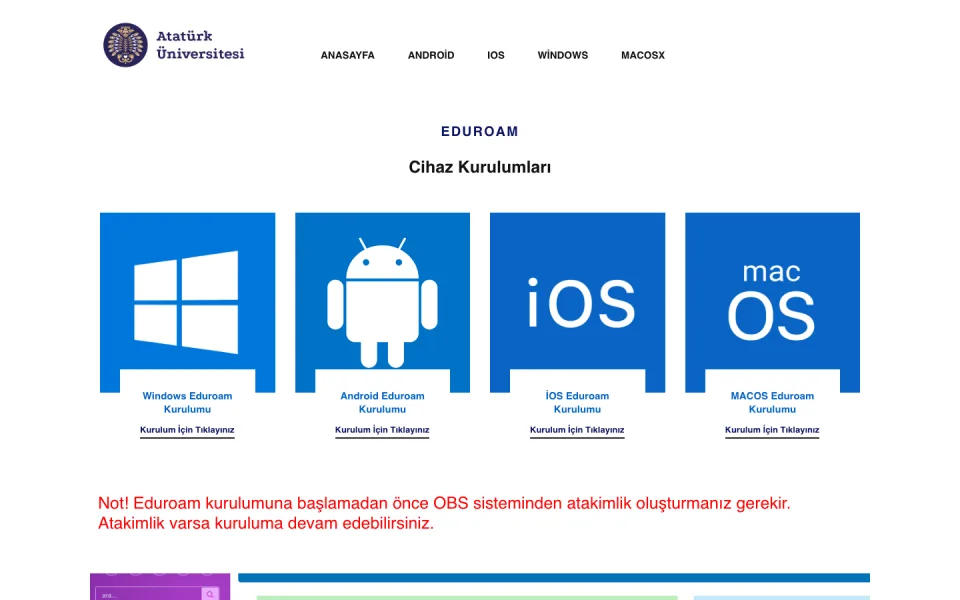Viewport: 960px width, 600px height.
Task: Click the search magnifier in purple thumbnail
Action: pos(210,594)
